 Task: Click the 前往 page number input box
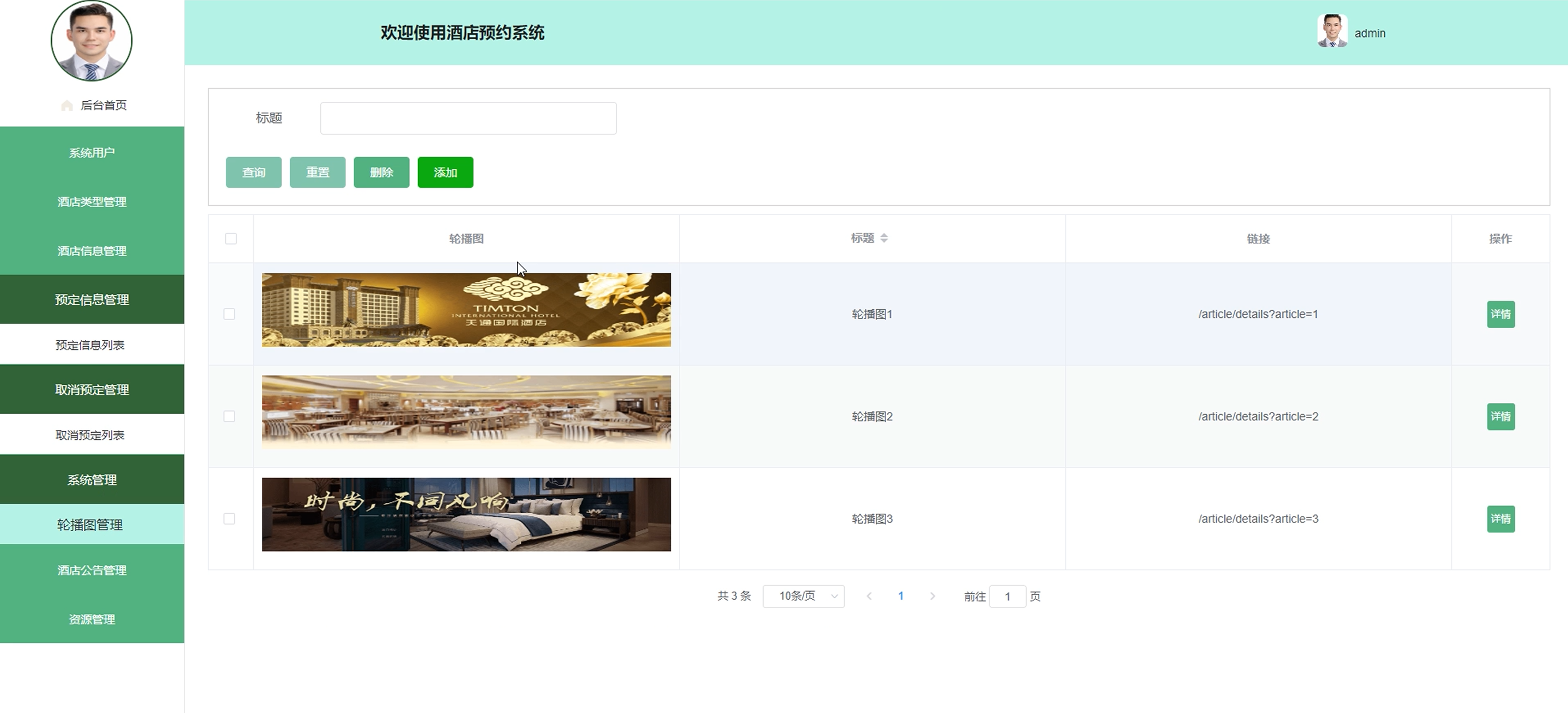(1008, 596)
